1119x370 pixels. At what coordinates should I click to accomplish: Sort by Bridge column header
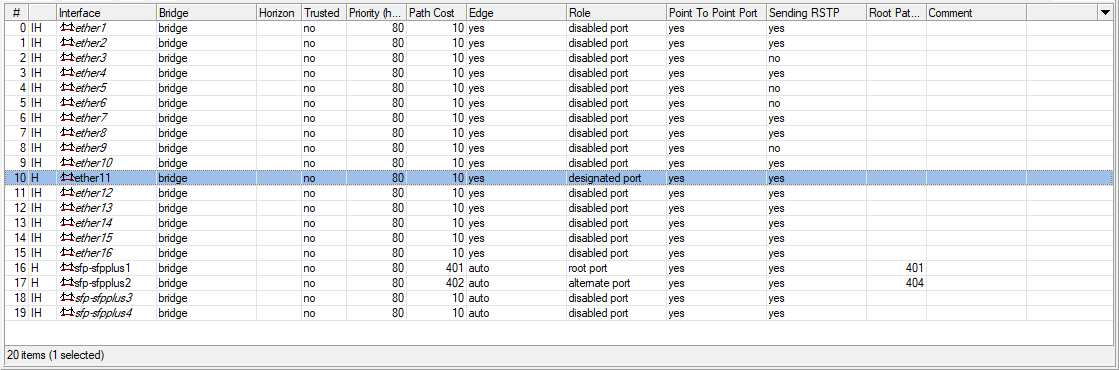206,13
